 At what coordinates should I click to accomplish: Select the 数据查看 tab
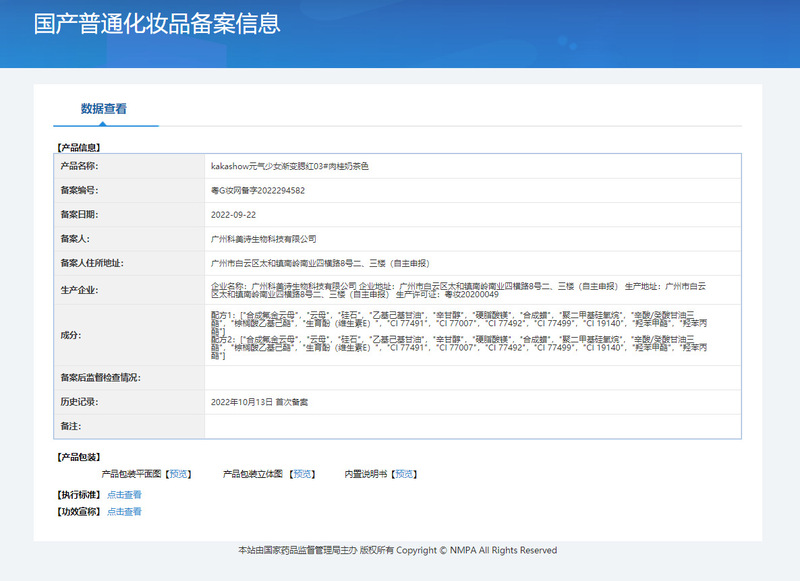(x=104, y=109)
